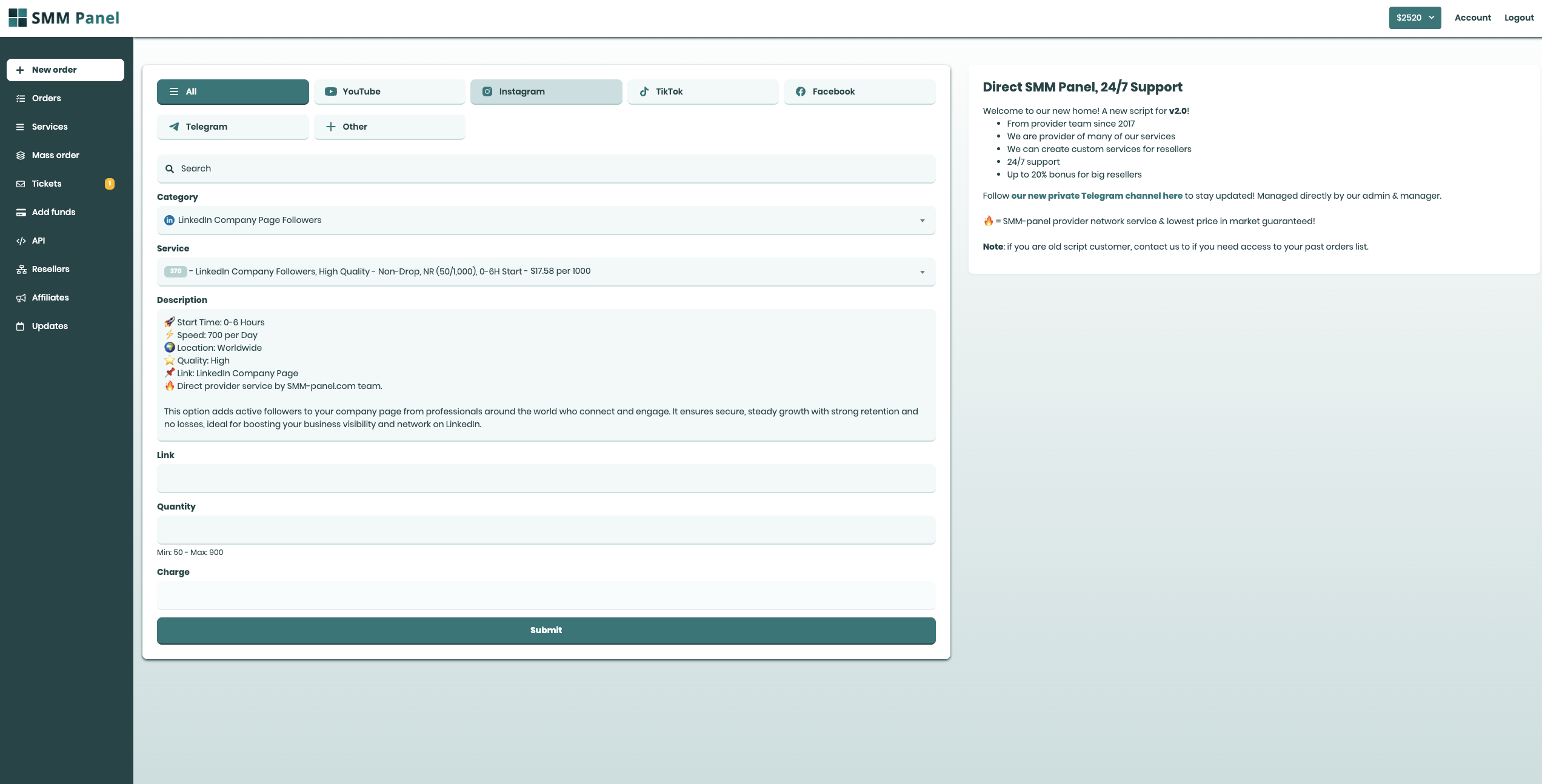Submit the new order form
Image resolution: width=1542 pixels, height=784 pixels.
pyautogui.click(x=546, y=631)
